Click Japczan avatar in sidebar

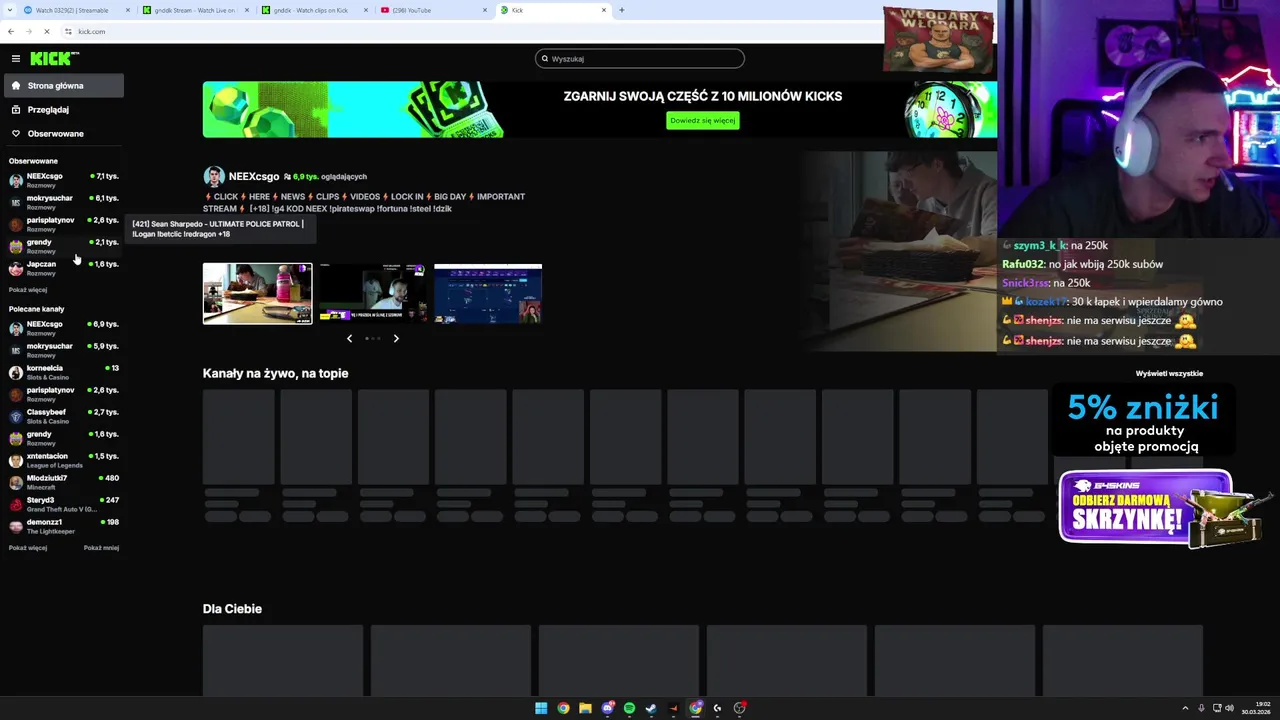pyautogui.click(x=16, y=268)
